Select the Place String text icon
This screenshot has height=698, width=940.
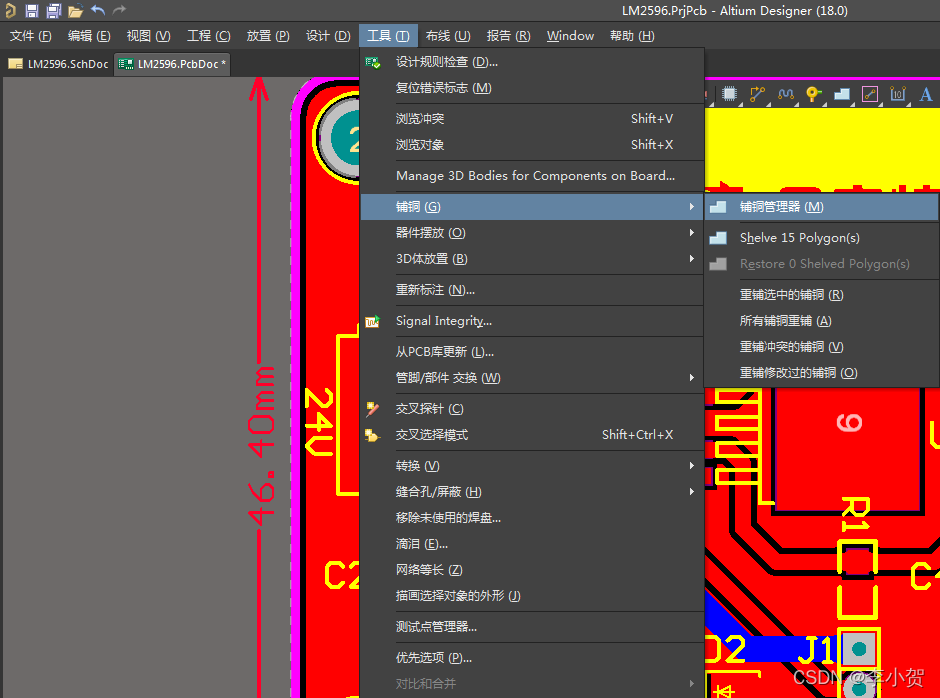pyautogui.click(x=926, y=94)
